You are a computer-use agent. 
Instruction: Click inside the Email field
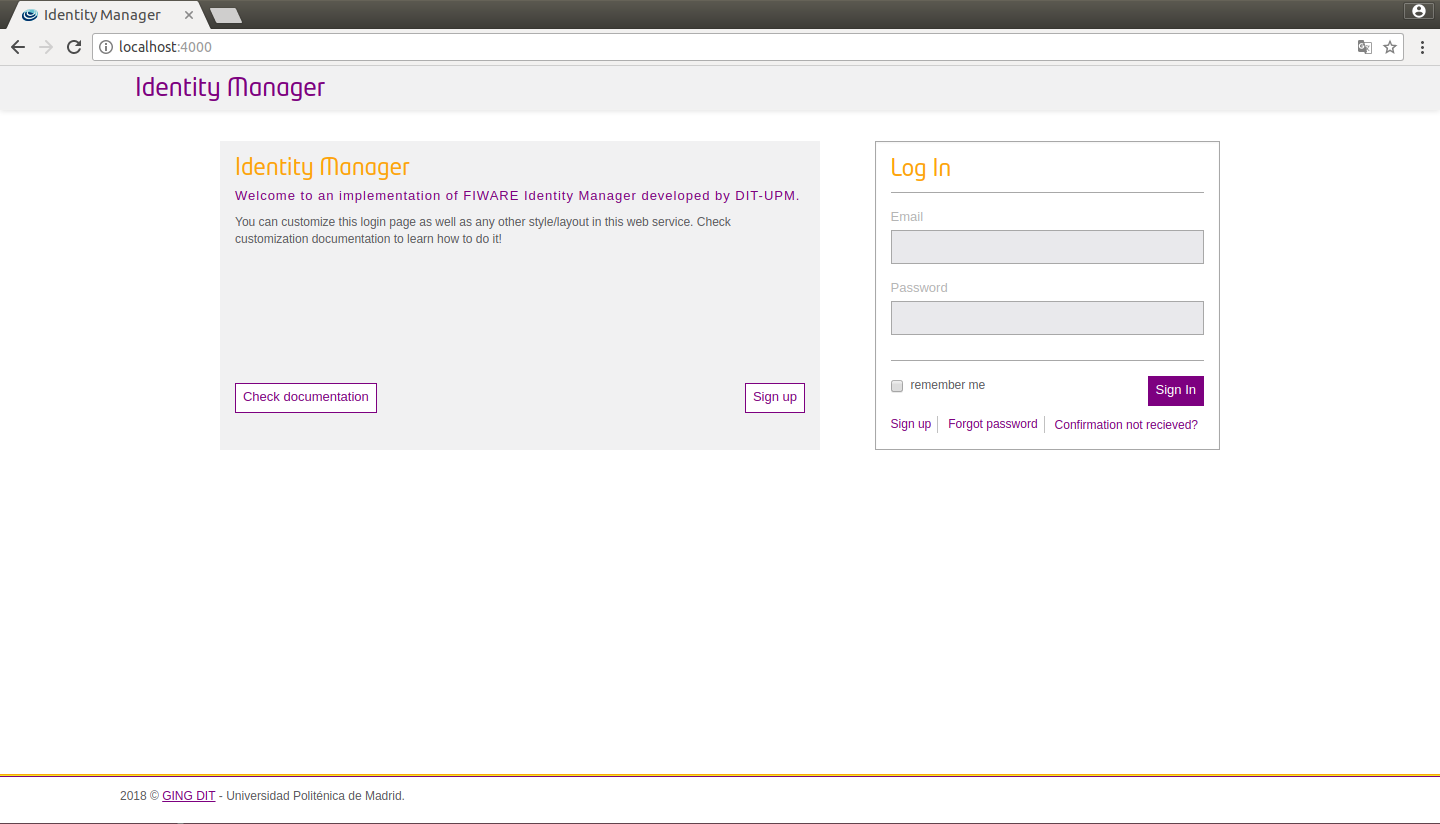coord(1047,247)
